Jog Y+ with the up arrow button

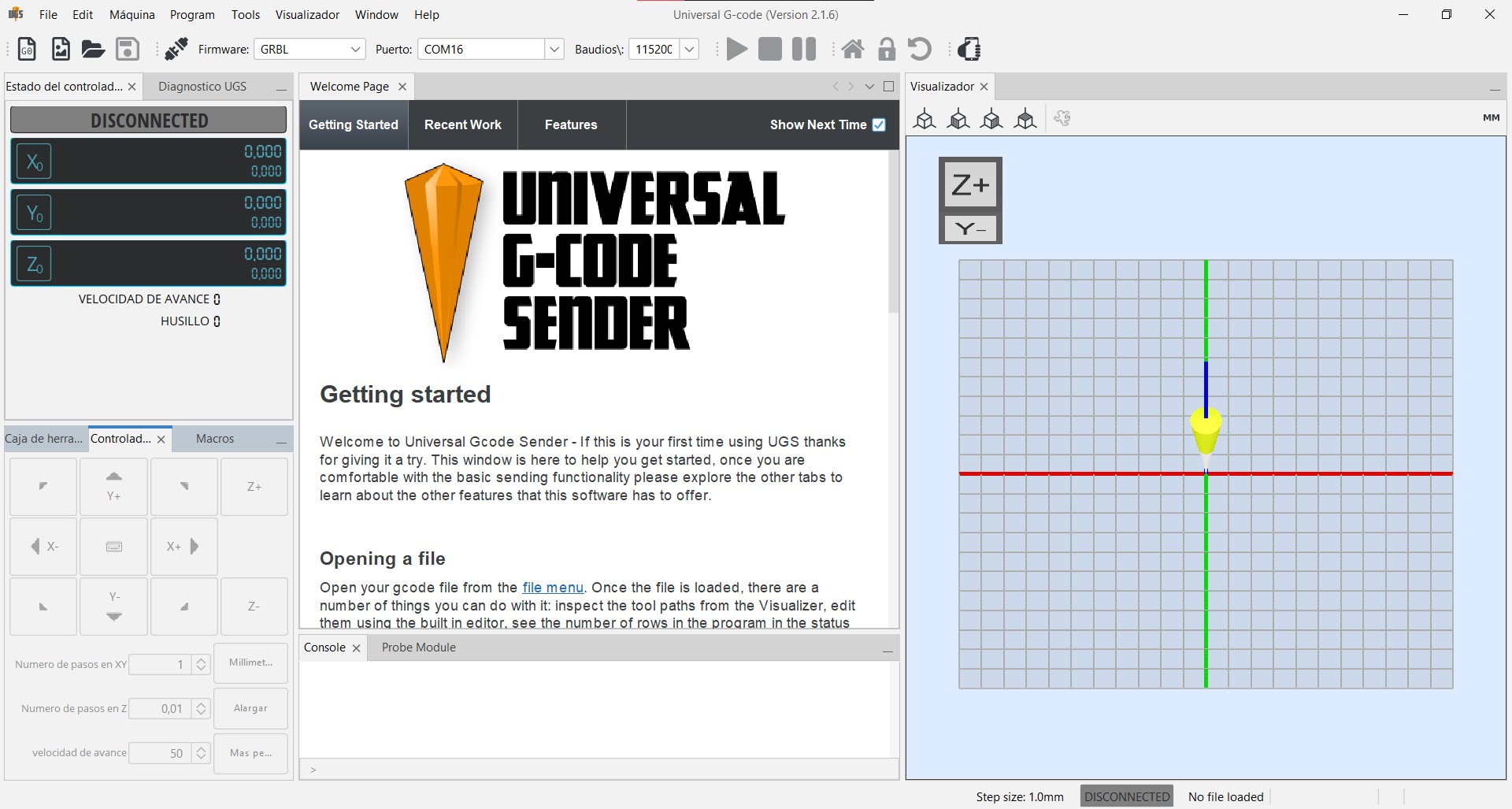114,487
